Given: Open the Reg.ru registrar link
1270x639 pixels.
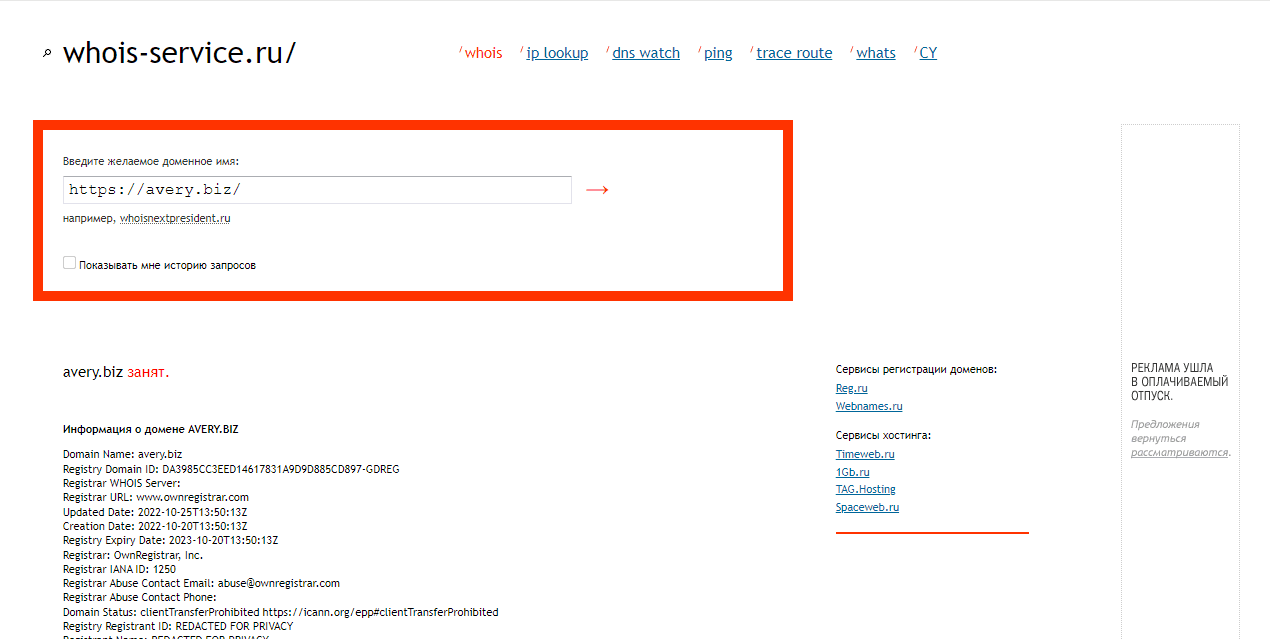Looking at the screenshot, I should coord(851,388).
